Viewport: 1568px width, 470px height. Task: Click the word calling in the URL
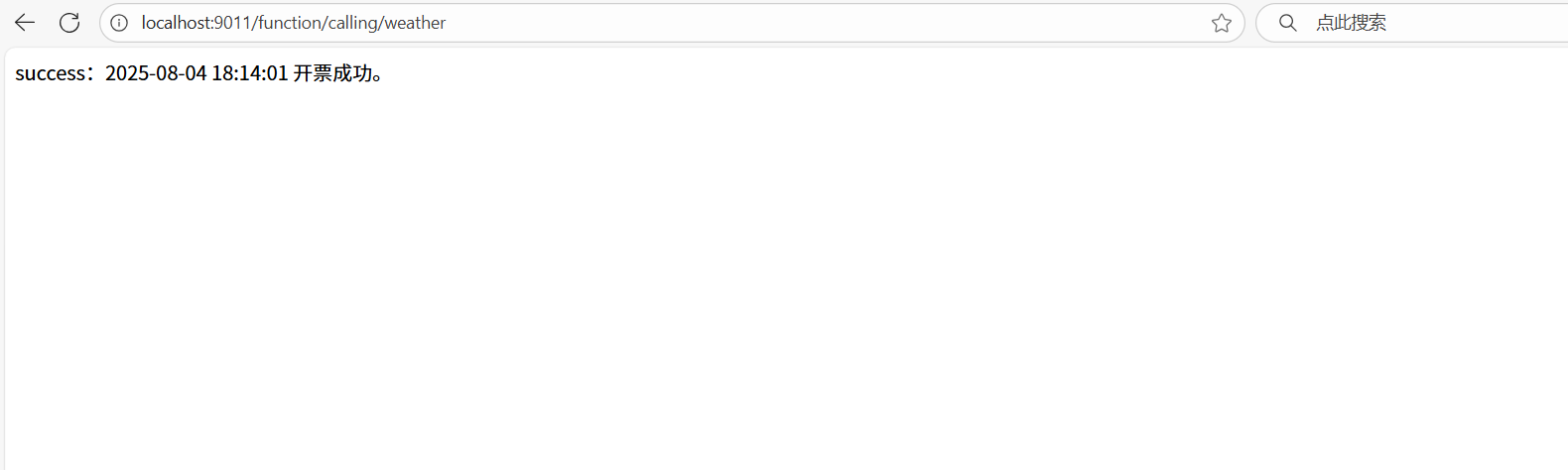[x=353, y=23]
